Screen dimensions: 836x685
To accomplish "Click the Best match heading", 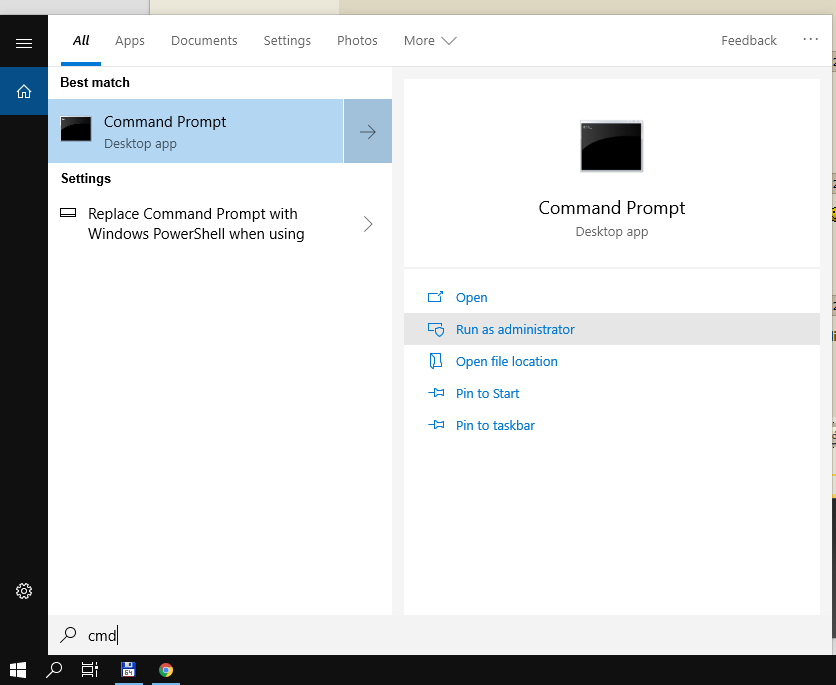I will click(95, 83).
